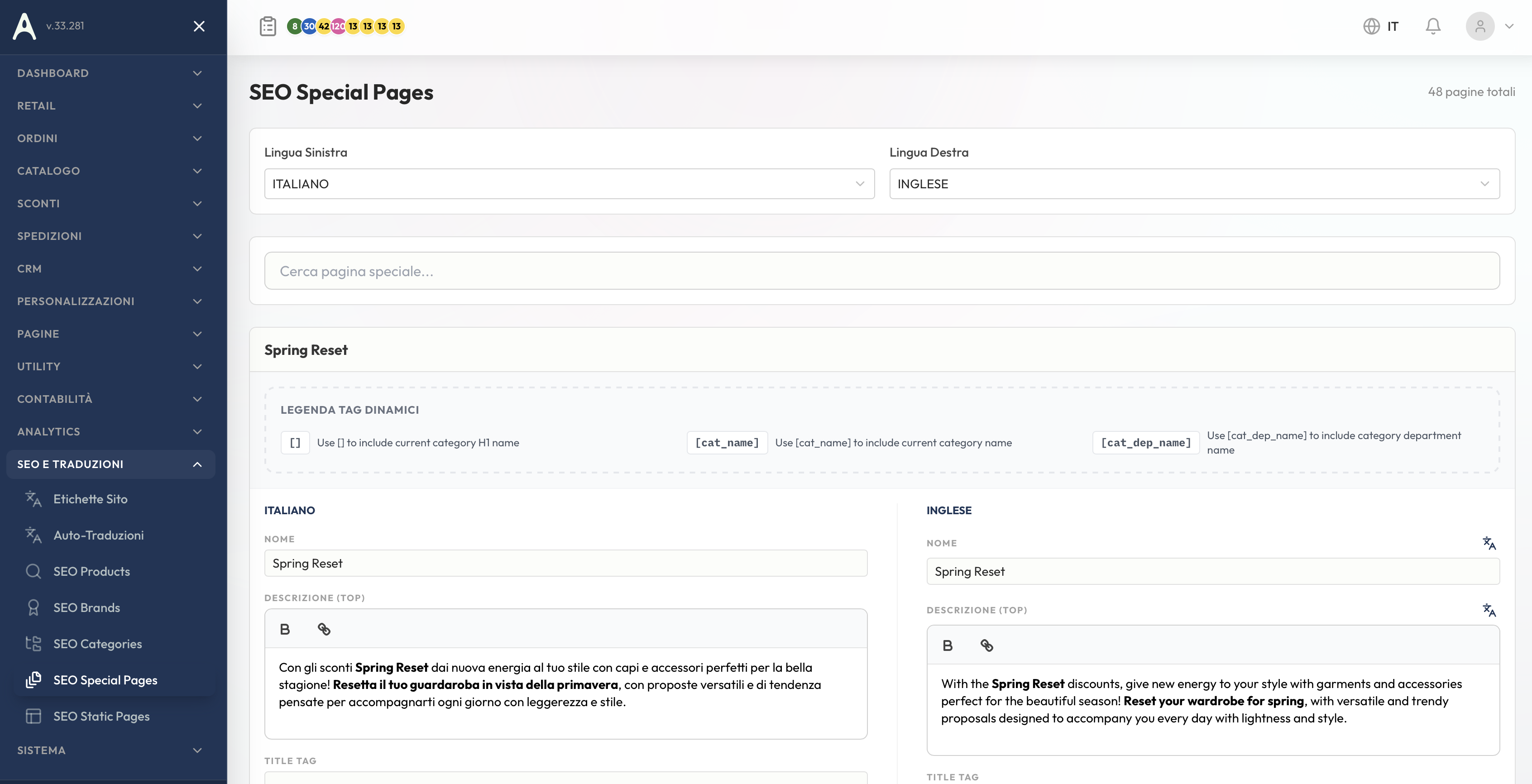The height and width of the screenshot is (784, 1532).
Task: Click inside the English description text area
Action: (x=1213, y=710)
